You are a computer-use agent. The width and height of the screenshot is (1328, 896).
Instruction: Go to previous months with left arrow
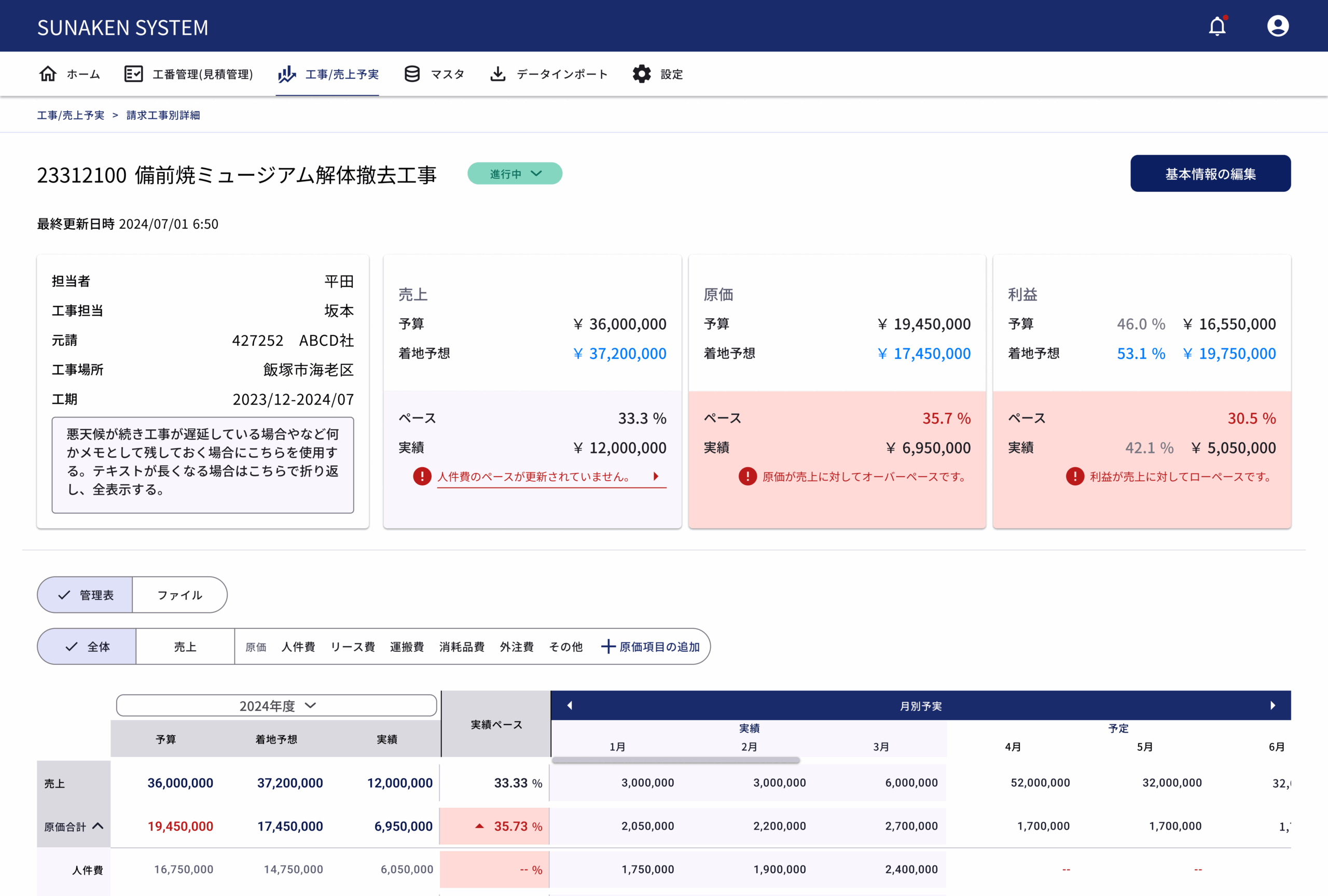569,705
